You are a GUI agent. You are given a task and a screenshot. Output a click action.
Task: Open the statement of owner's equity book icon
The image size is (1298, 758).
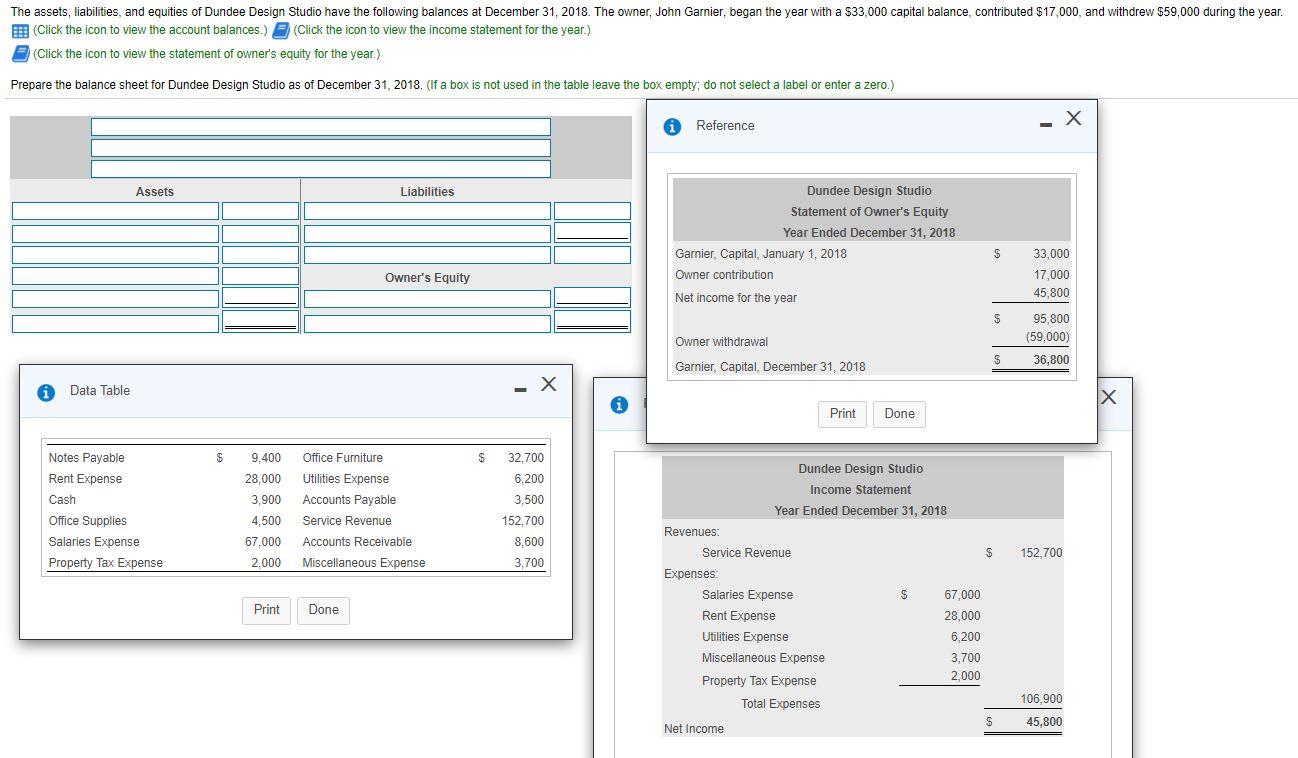click(20, 54)
